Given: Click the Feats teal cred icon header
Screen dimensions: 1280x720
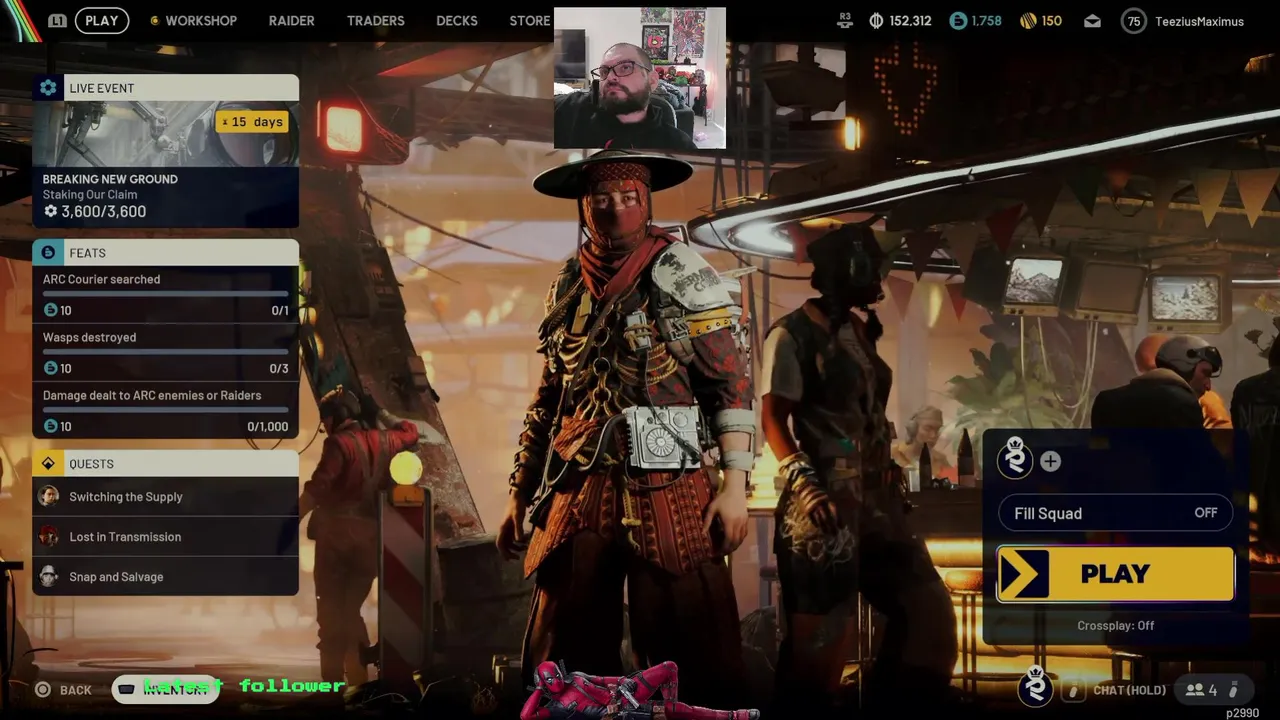Looking at the screenshot, I should pos(48,253).
